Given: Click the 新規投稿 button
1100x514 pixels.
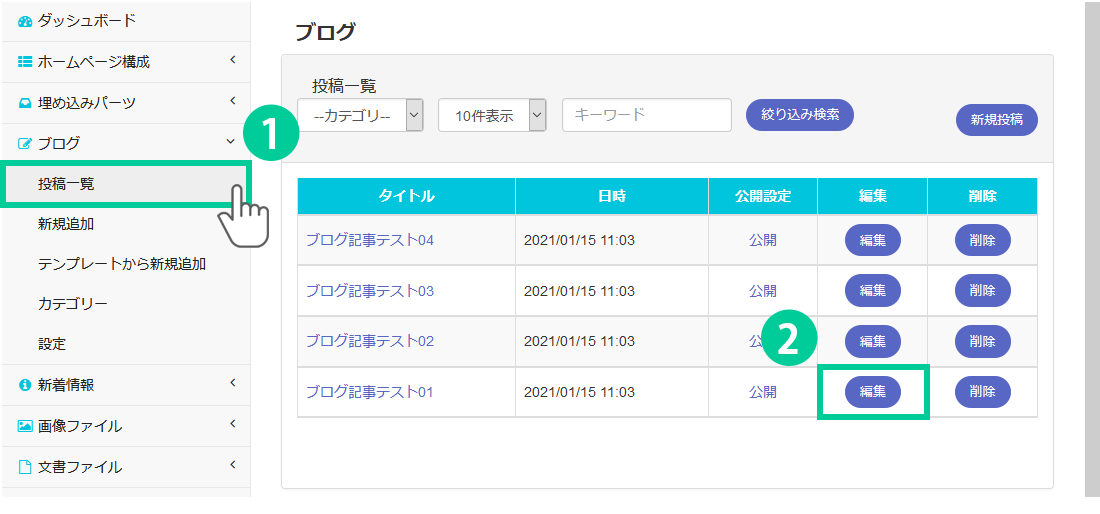Looking at the screenshot, I should tap(996, 119).
